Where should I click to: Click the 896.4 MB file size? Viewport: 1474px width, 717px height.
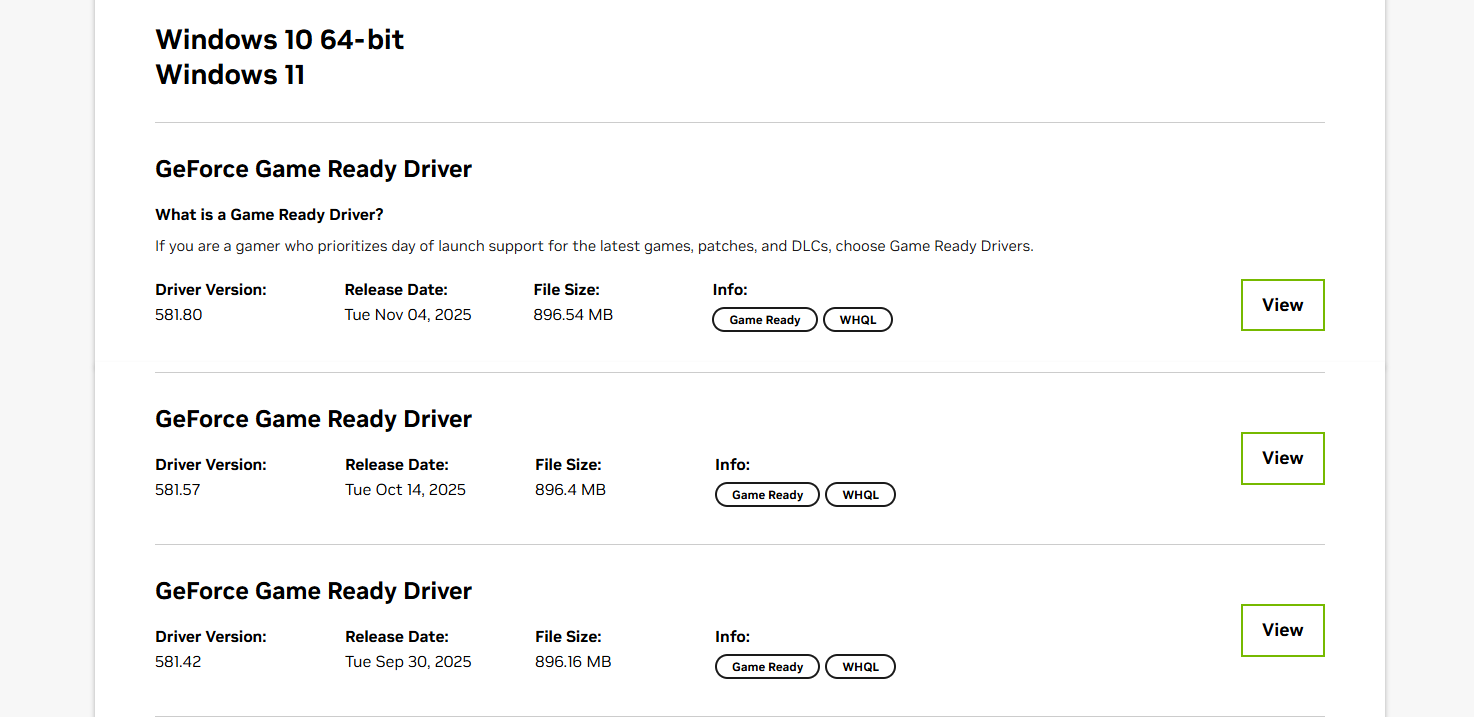570,490
